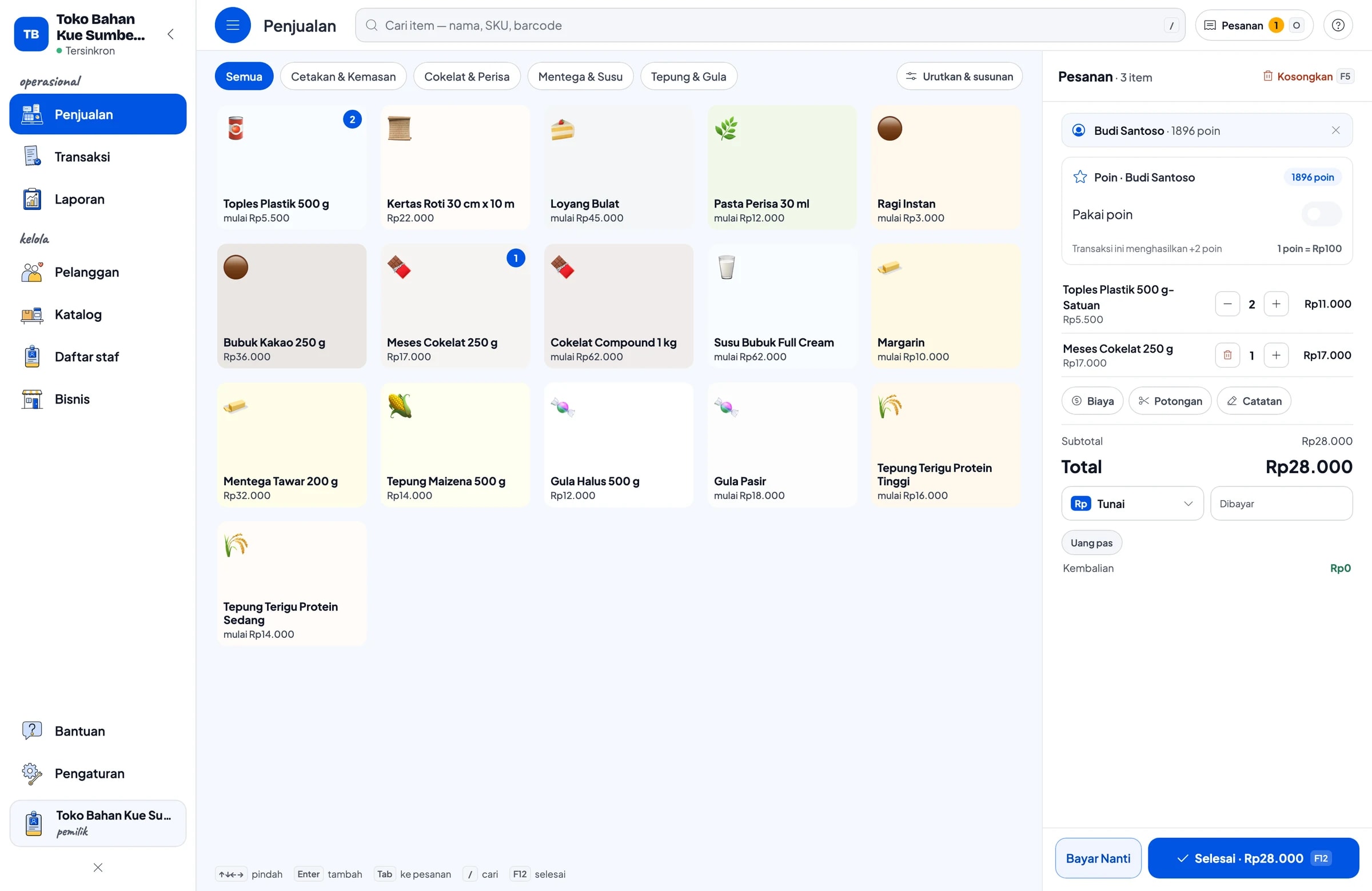Open the Katalog section

[98, 315]
